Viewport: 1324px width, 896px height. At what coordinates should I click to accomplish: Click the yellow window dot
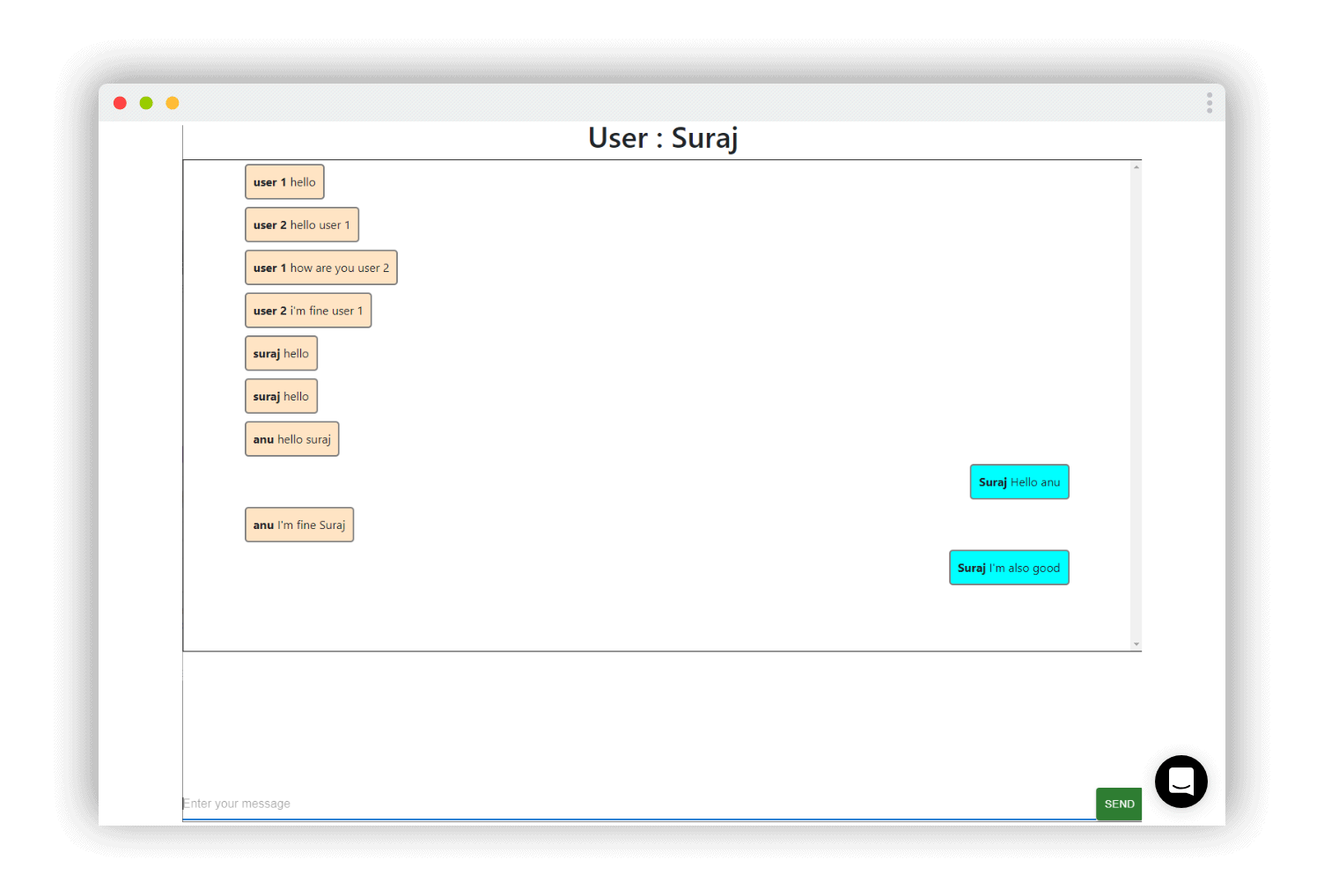point(173,103)
